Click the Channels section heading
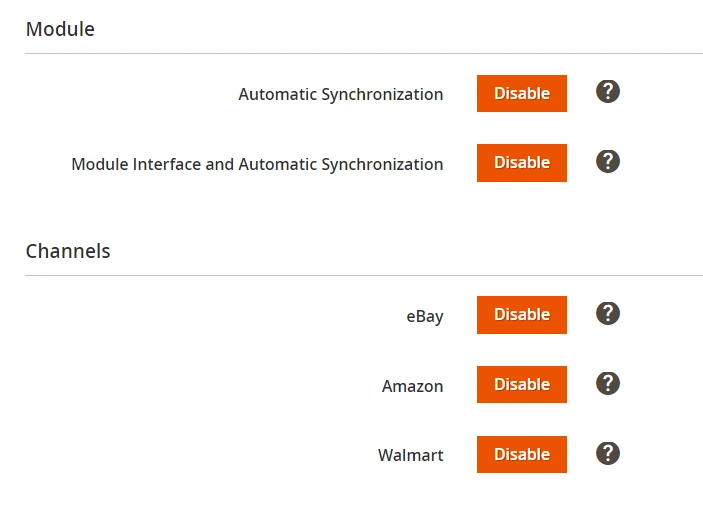 (68, 251)
